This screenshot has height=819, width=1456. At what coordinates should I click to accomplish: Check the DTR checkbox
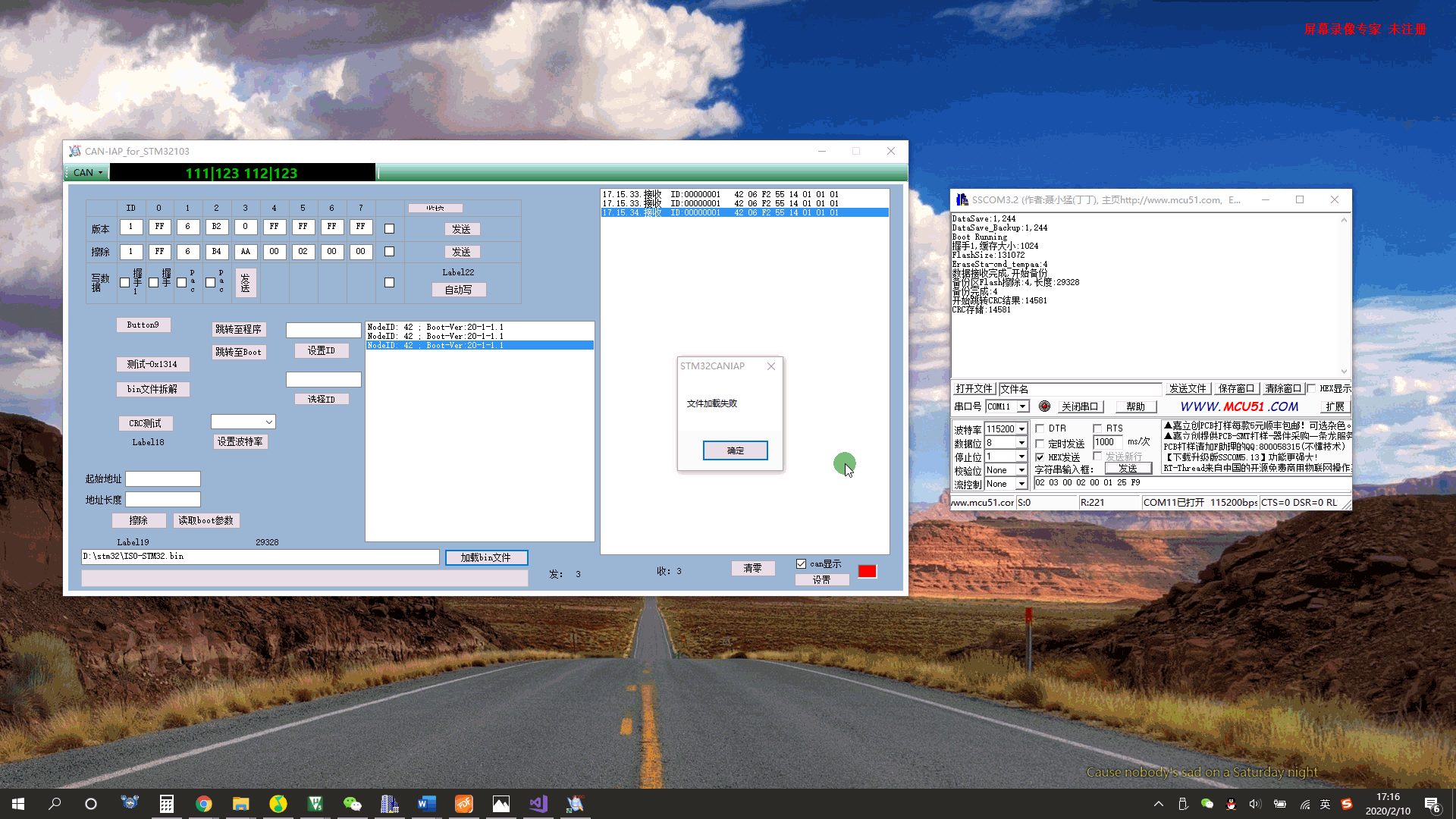point(1041,428)
